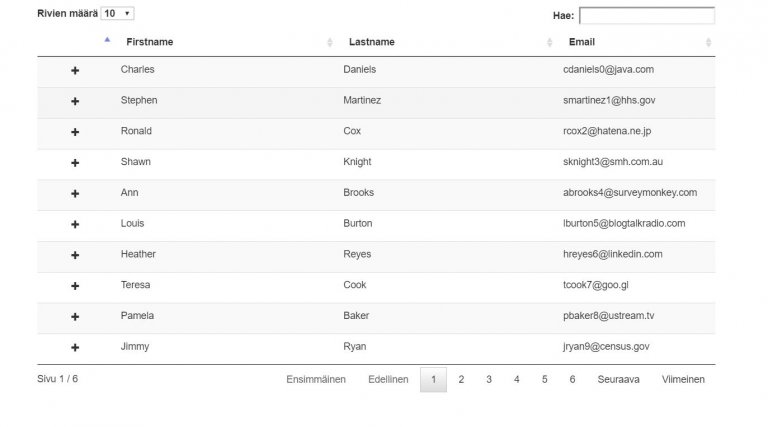Click plus icon beside Jimmy Ryan
768x427 pixels.
point(75,348)
